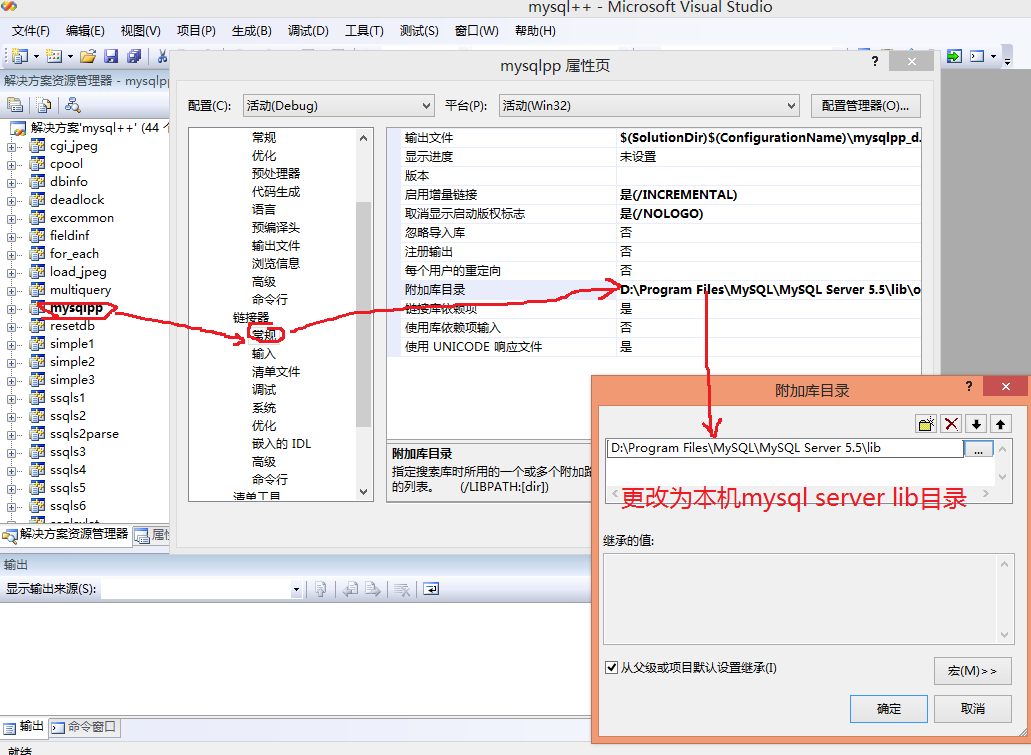Open the 工具(T) menu

click(364, 31)
